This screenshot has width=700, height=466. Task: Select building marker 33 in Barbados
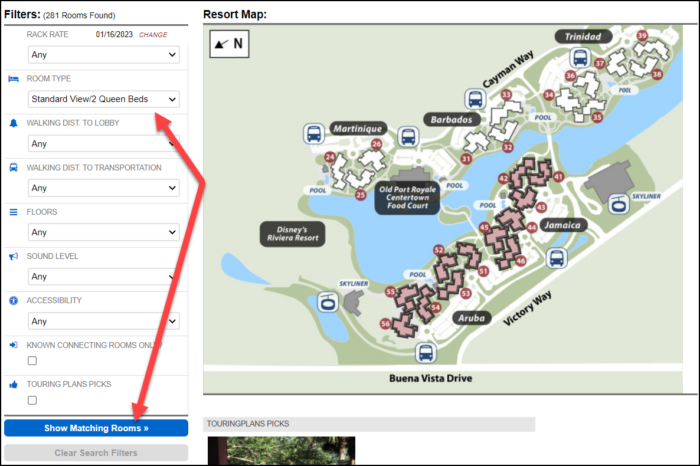(x=506, y=95)
